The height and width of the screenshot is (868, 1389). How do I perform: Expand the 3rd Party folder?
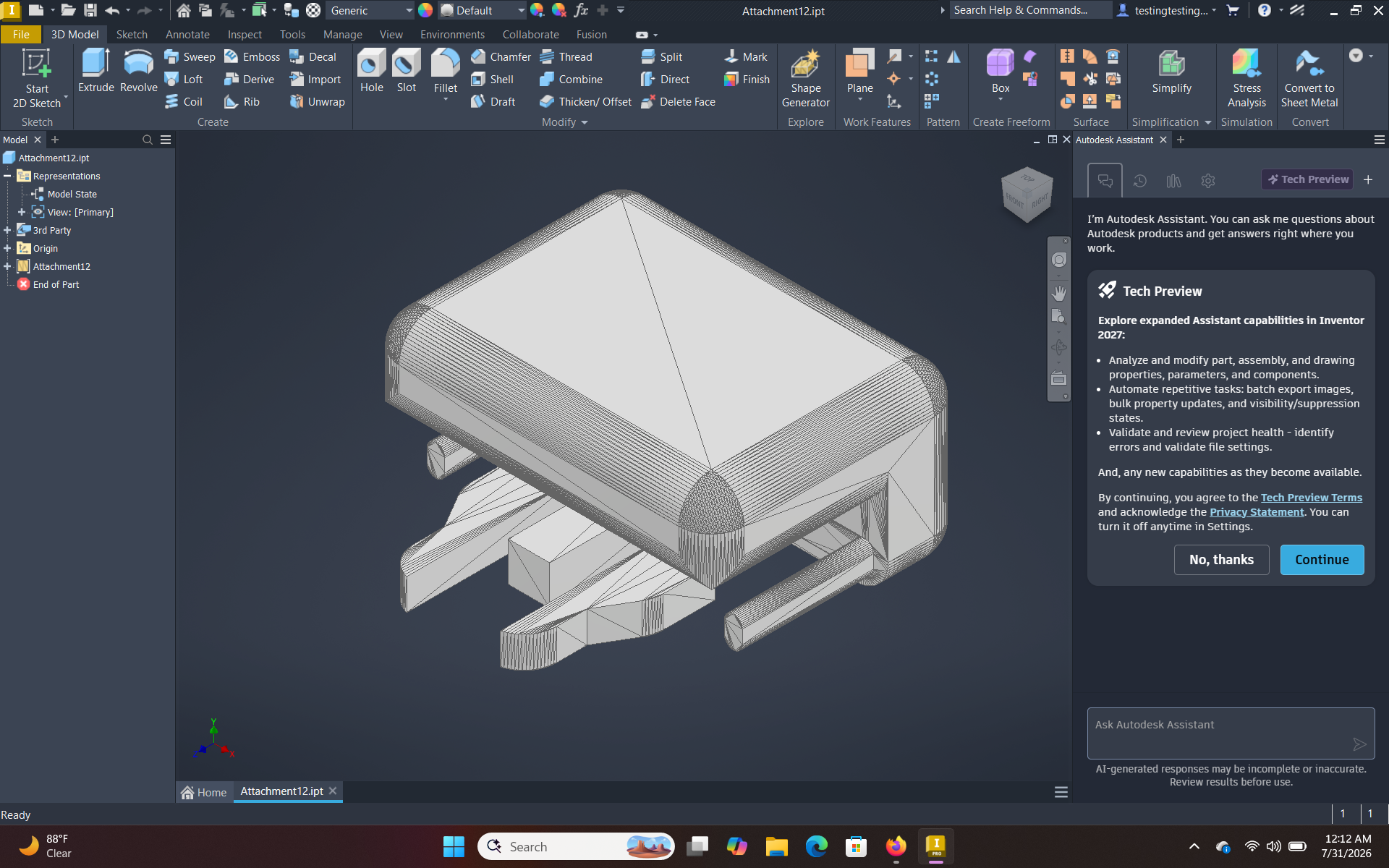[7, 230]
